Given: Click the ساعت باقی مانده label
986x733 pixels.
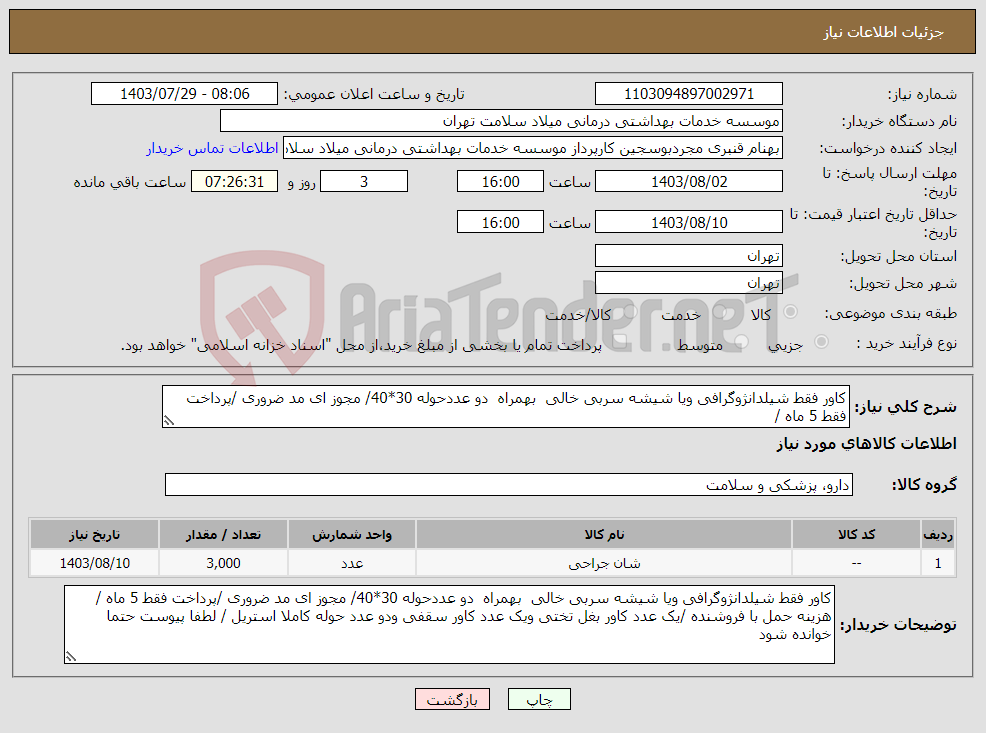Looking at the screenshot, I should pyautogui.click(x=130, y=182).
